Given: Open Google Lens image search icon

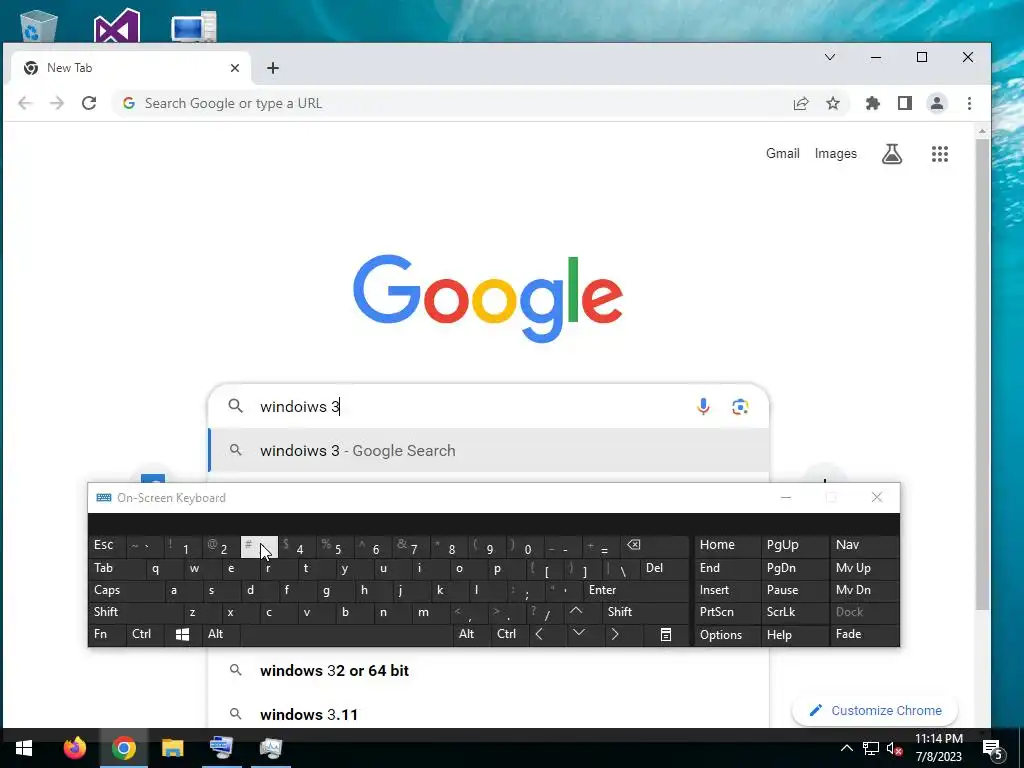Looking at the screenshot, I should pos(740,407).
